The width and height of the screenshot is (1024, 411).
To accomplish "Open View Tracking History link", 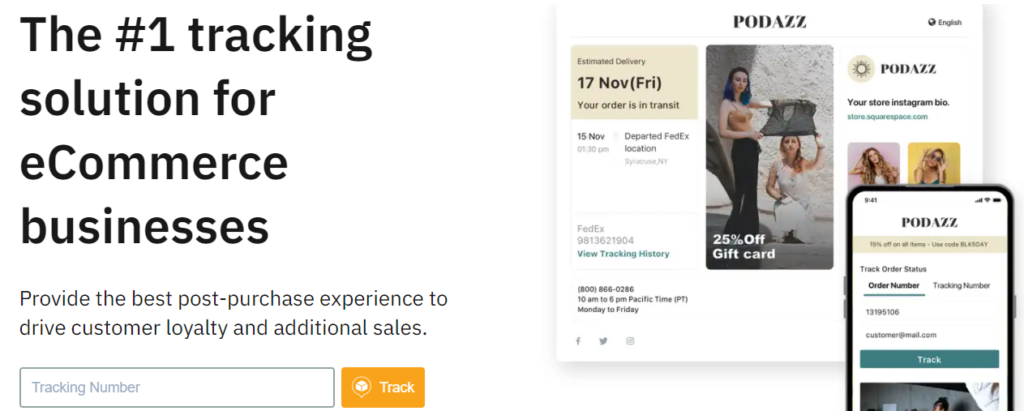I will (623, 254).
